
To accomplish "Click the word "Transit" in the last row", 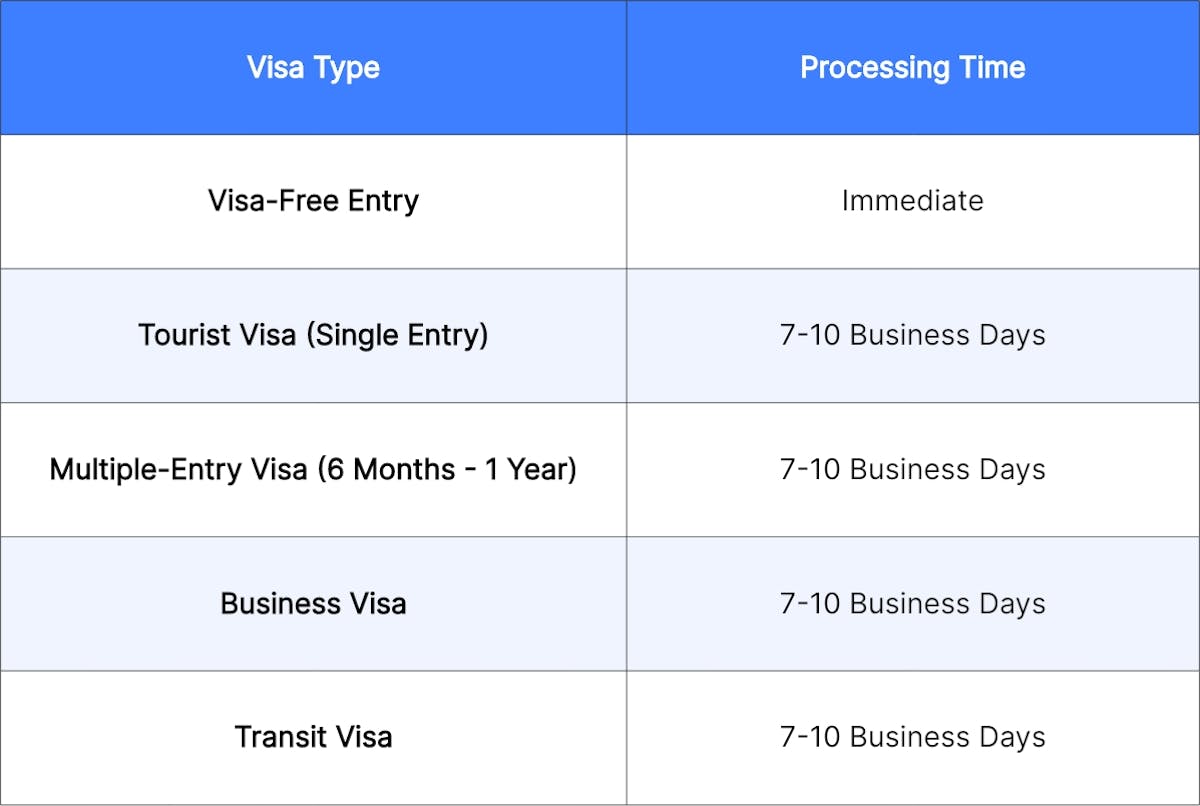I will coord(276,738).
